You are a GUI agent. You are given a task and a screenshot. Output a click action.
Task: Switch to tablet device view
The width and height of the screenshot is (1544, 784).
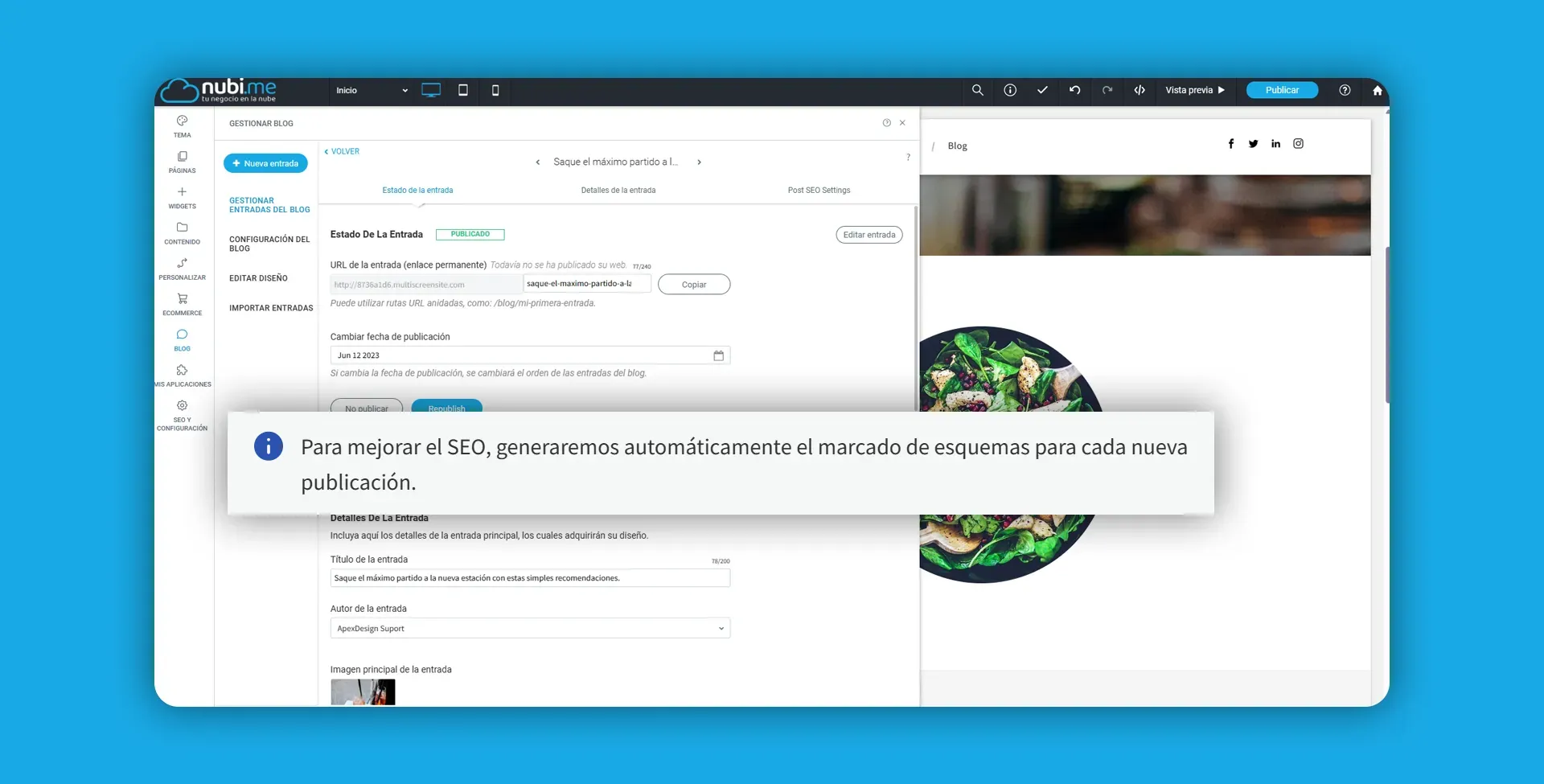click(463, 91)
